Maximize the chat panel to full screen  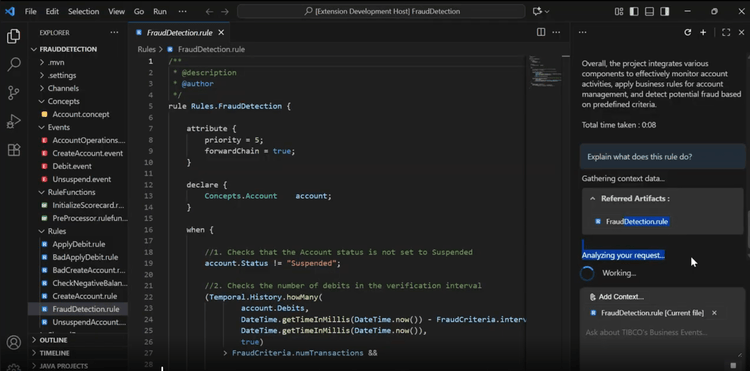(726, 33)
